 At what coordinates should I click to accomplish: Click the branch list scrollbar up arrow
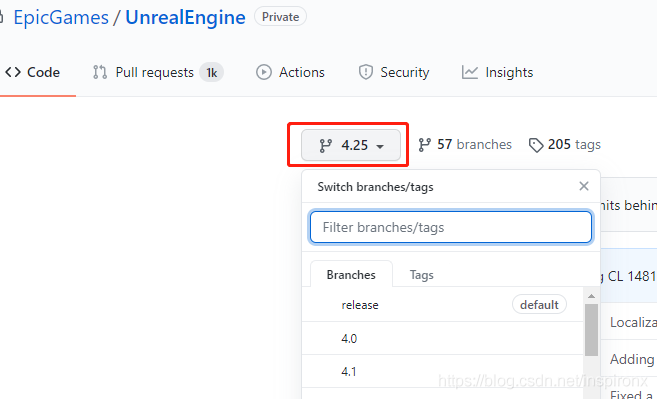[x=591, y=296]
